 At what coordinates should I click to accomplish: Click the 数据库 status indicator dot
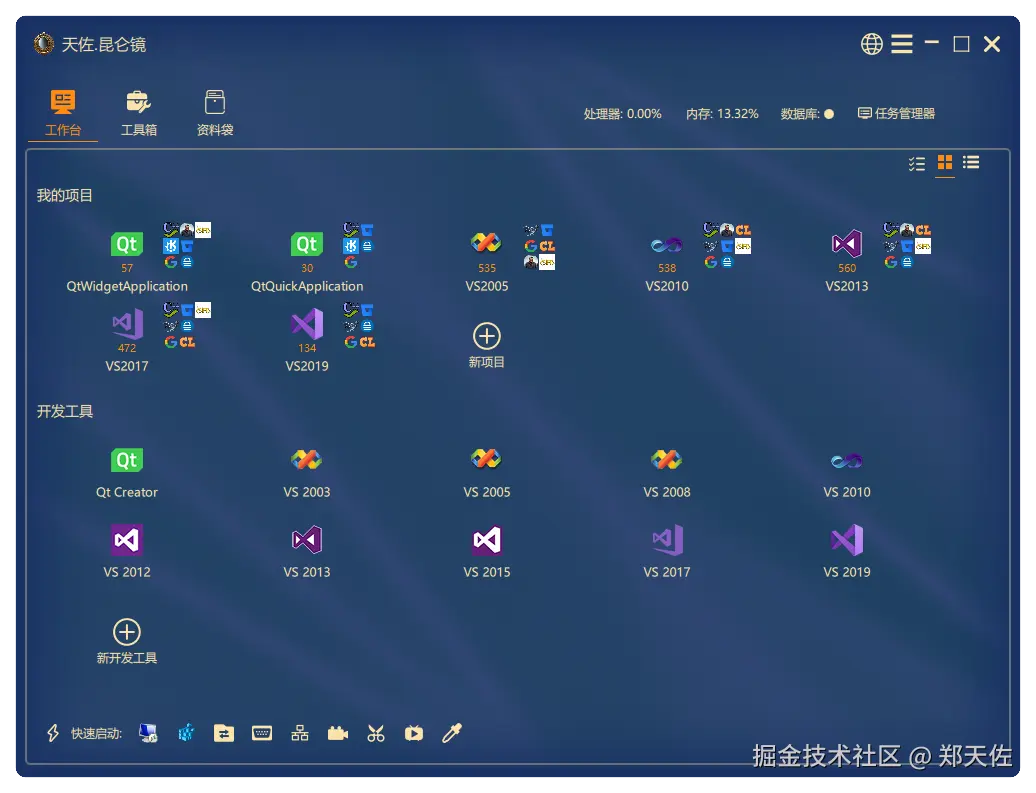829,114
